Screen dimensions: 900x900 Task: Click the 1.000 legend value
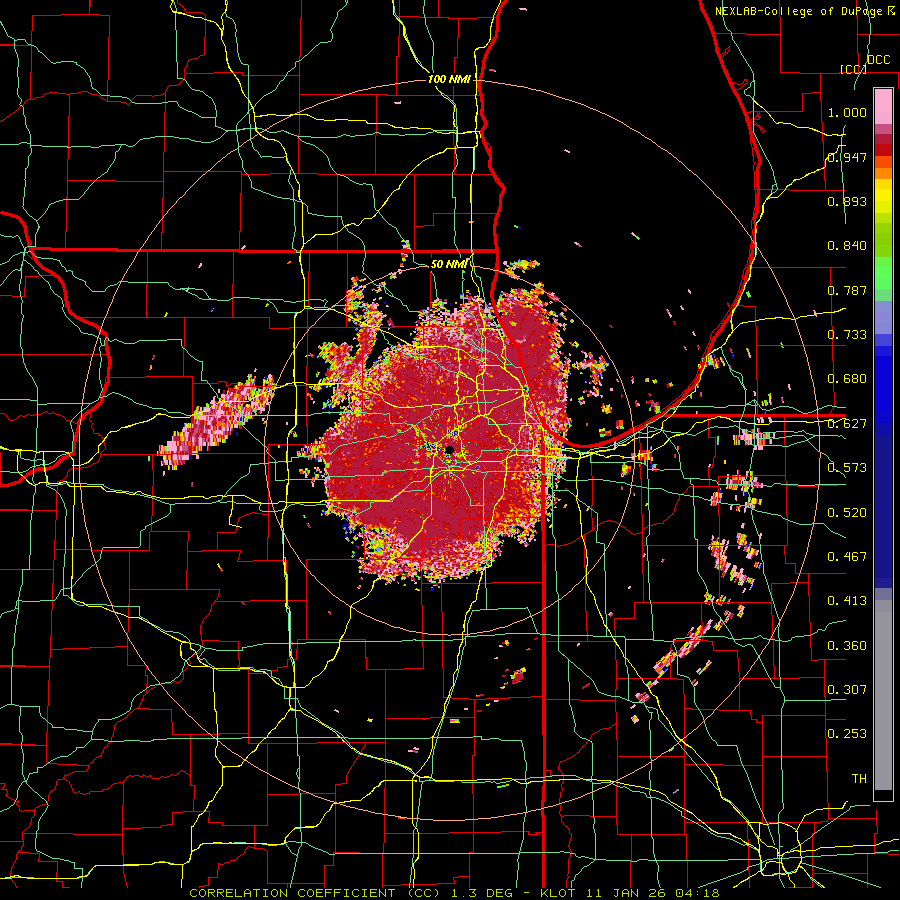[847, 112]
